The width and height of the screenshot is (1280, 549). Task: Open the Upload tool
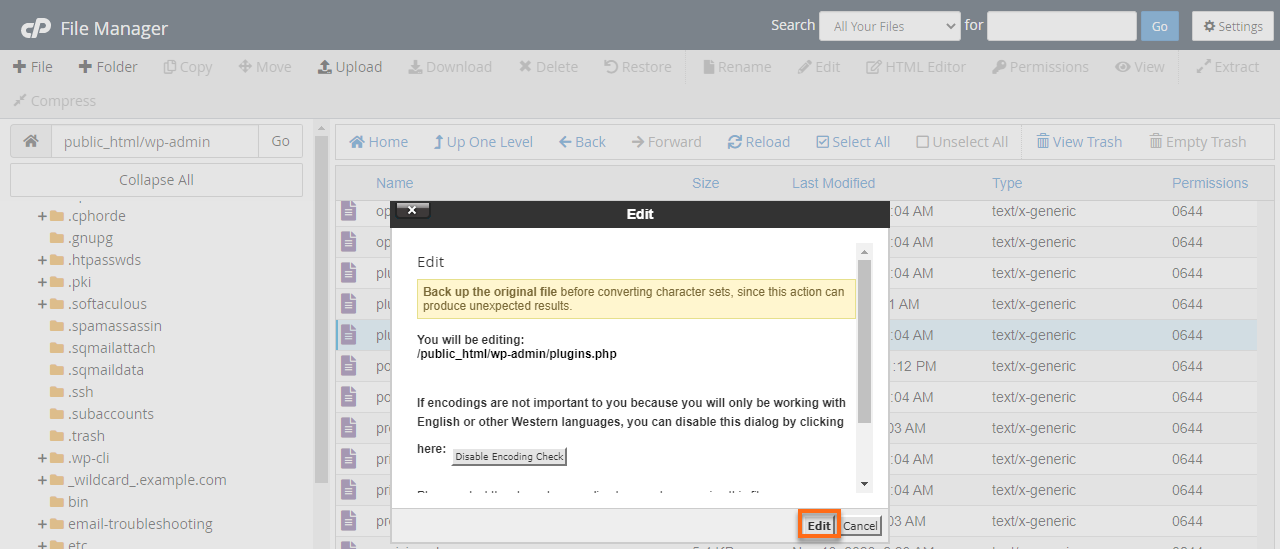point(350,67)
